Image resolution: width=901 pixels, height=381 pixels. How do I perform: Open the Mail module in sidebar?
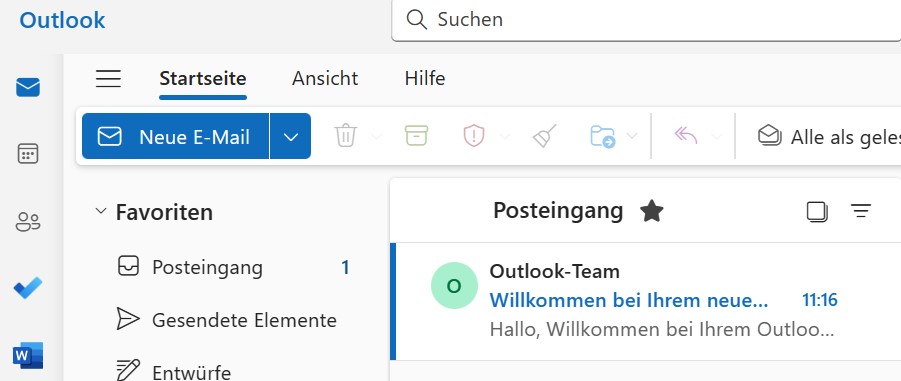coord(28,87)
